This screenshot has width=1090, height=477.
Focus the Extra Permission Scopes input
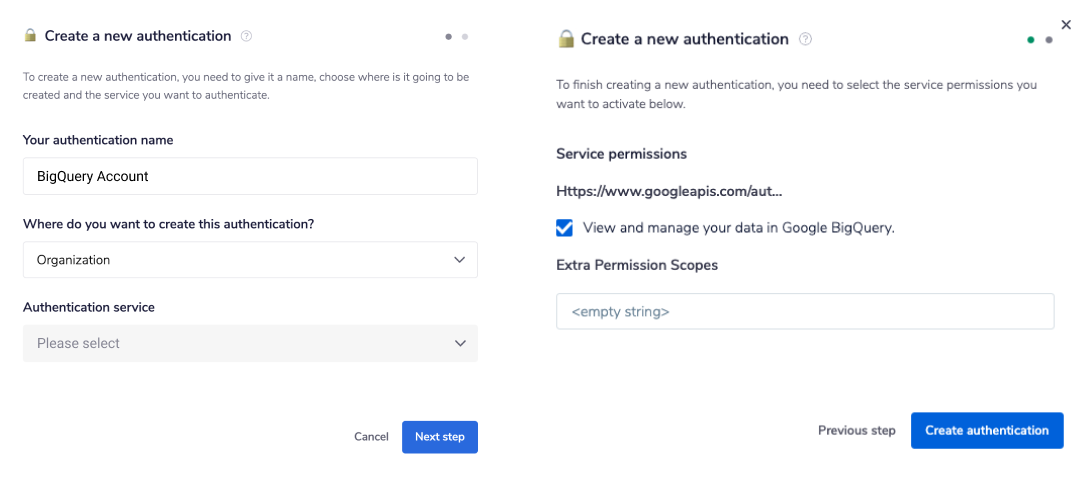click(x=805, y=311)
